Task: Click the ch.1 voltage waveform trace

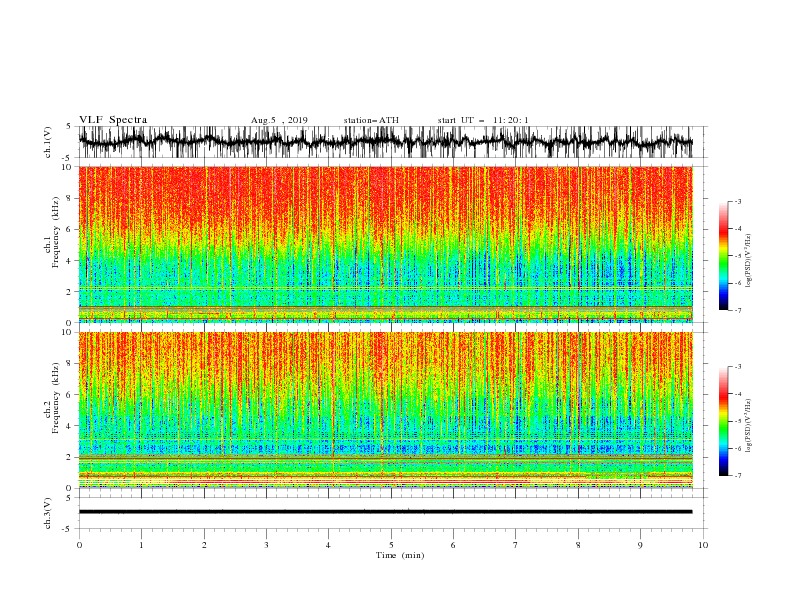Action: [385, 142]
